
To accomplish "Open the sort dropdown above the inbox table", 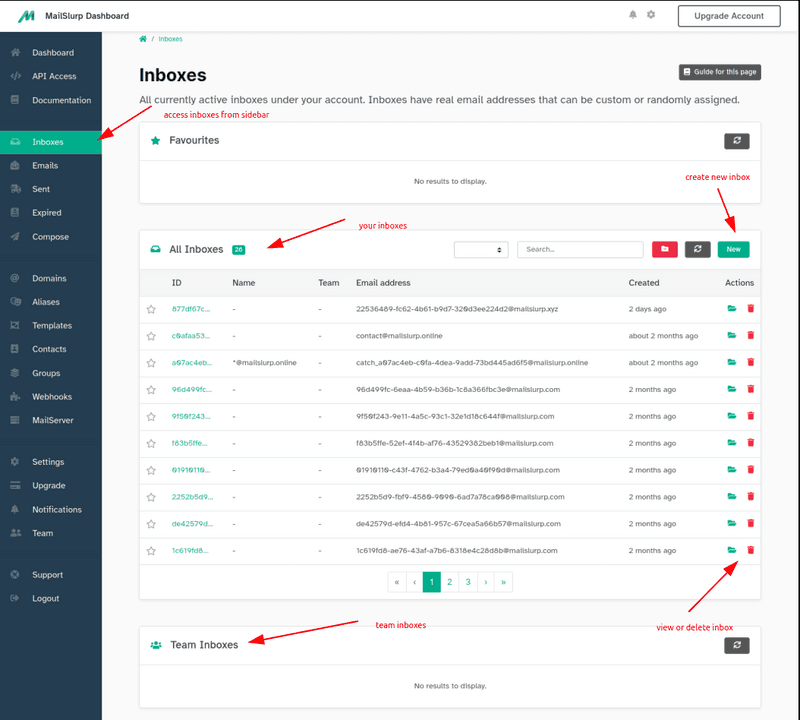I will [481, 249].
